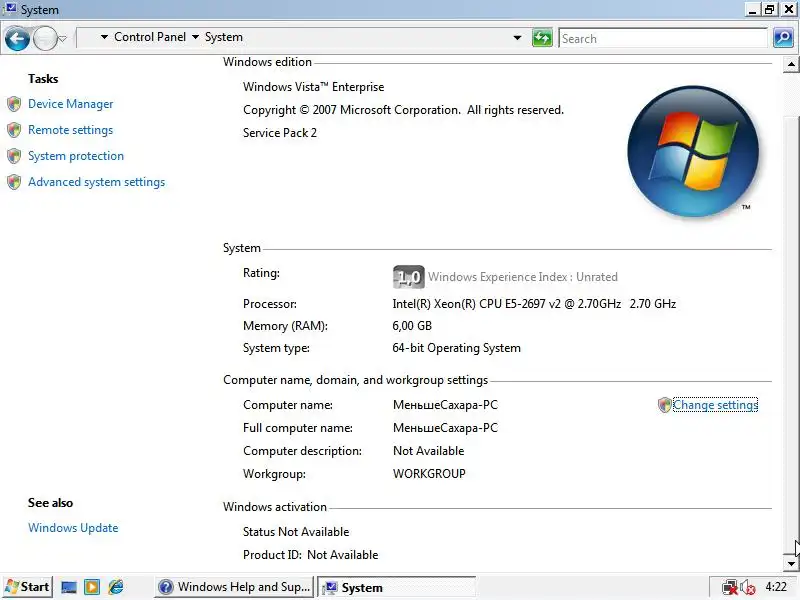Image resolution: width=800 pixels, height=600 pixels.
Task: Click the Search magnifier button
Action: (x=783, y=38)
